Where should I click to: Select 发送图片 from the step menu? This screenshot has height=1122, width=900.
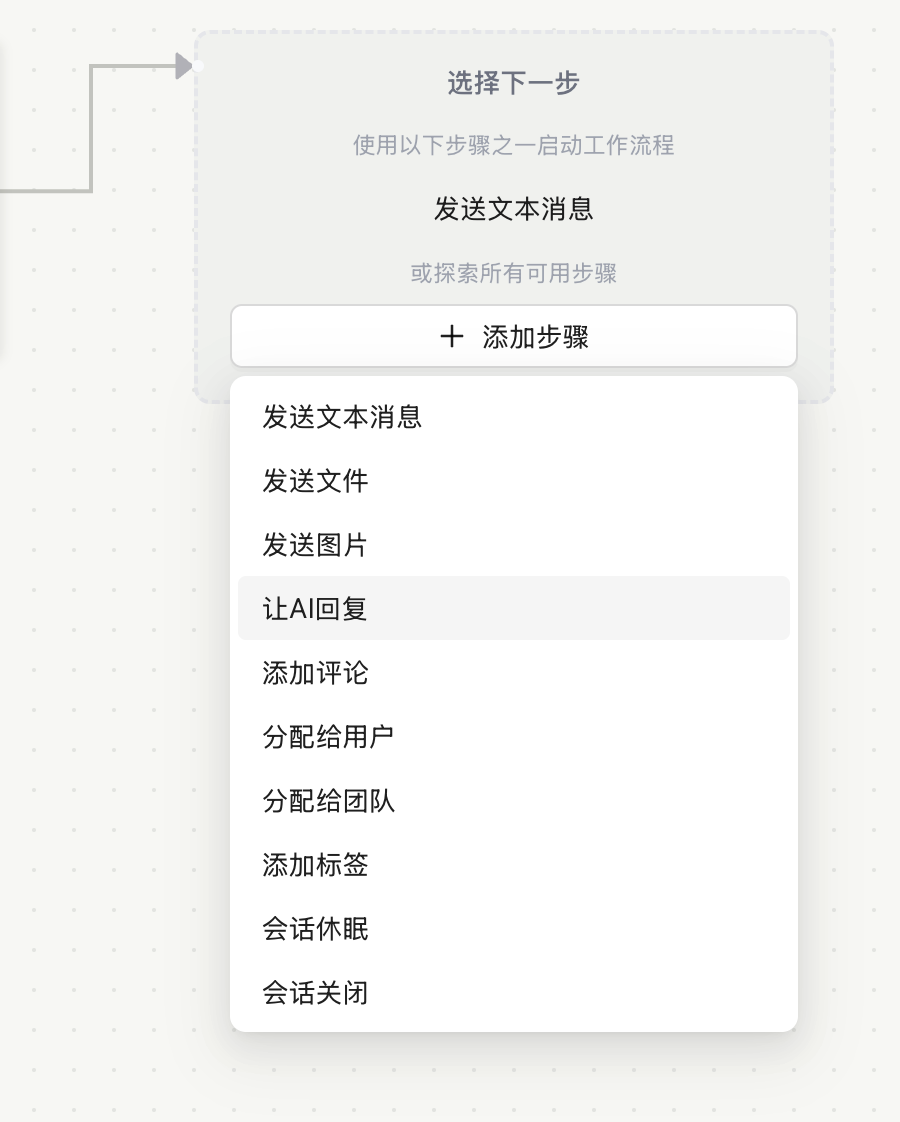click(315, 545)
